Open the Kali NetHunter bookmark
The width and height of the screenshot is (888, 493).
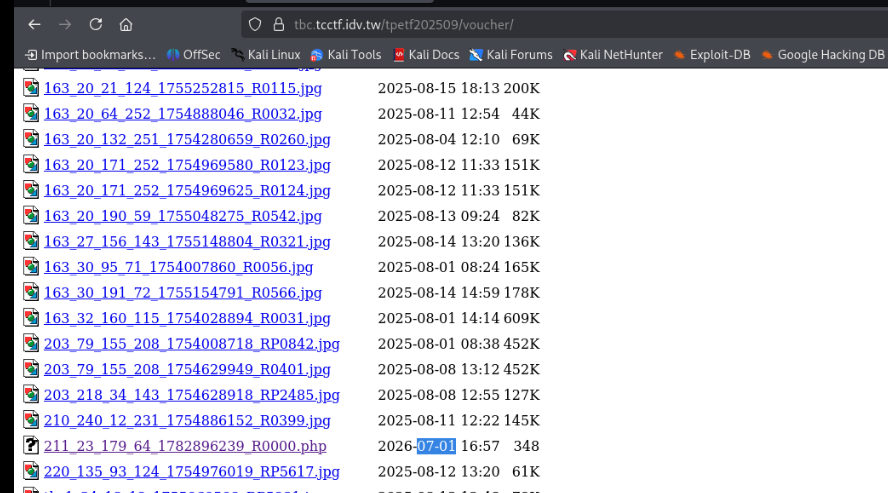(613, 55)
